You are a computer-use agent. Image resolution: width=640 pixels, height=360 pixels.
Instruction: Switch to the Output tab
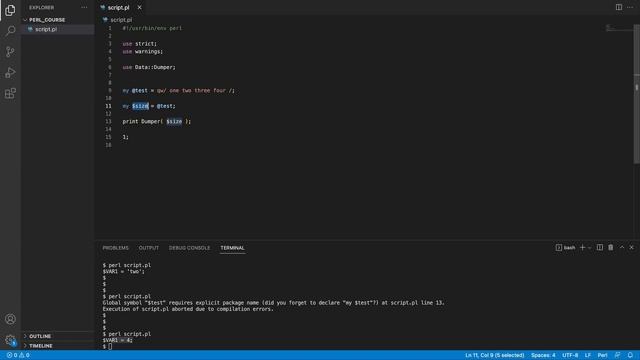tap(149, 248)
